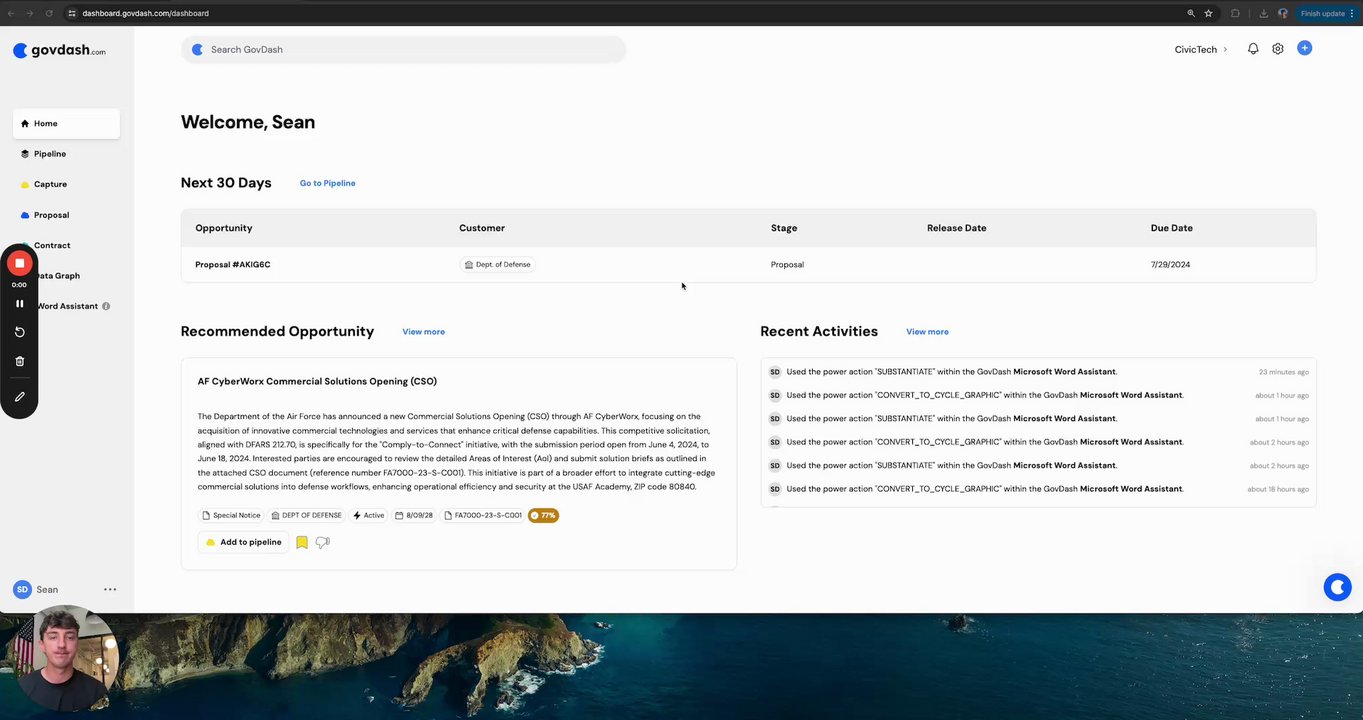Open the Pipeline sidebar section
This screenshot has height=720, width=1363.
49,154
